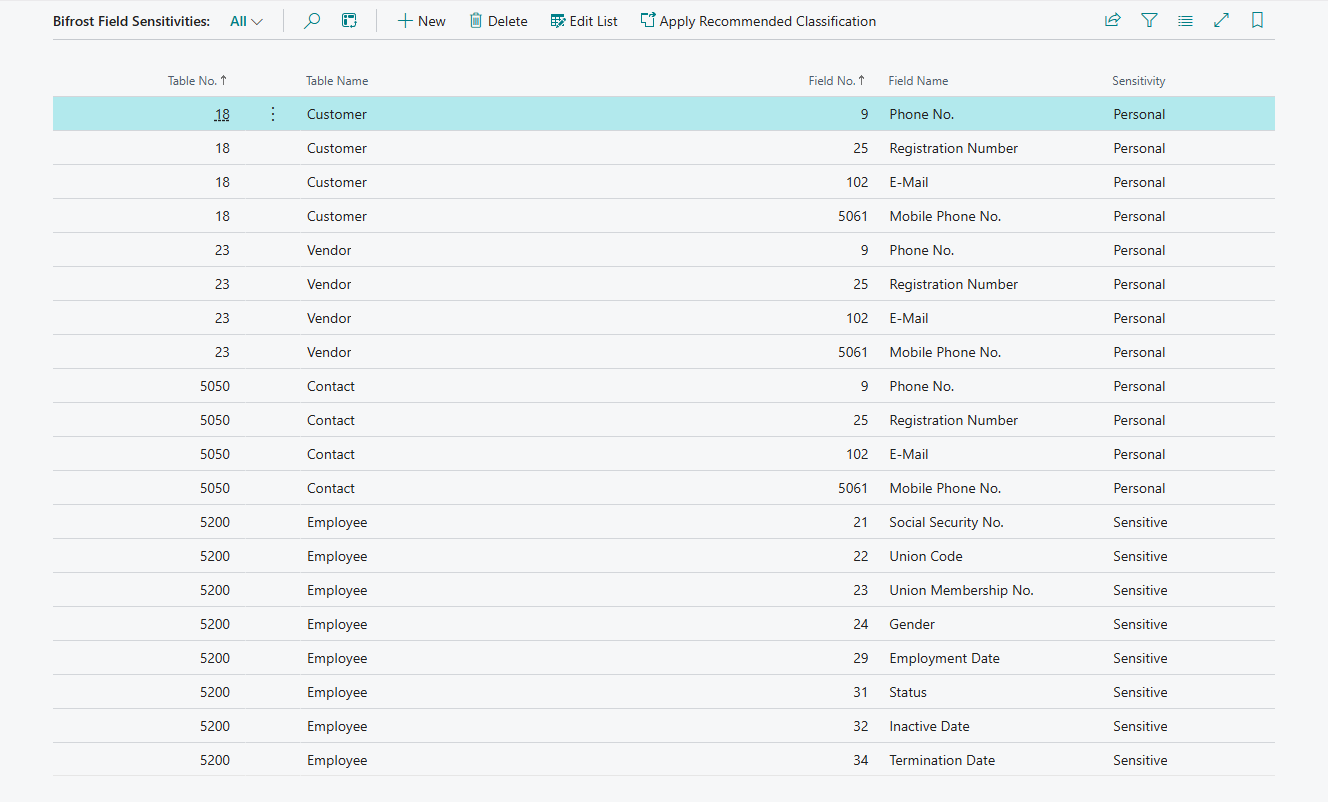Click the Field Name column header
Image resolution: width=1328 pixels, height=802 pixels.
(x=918, y=81)
